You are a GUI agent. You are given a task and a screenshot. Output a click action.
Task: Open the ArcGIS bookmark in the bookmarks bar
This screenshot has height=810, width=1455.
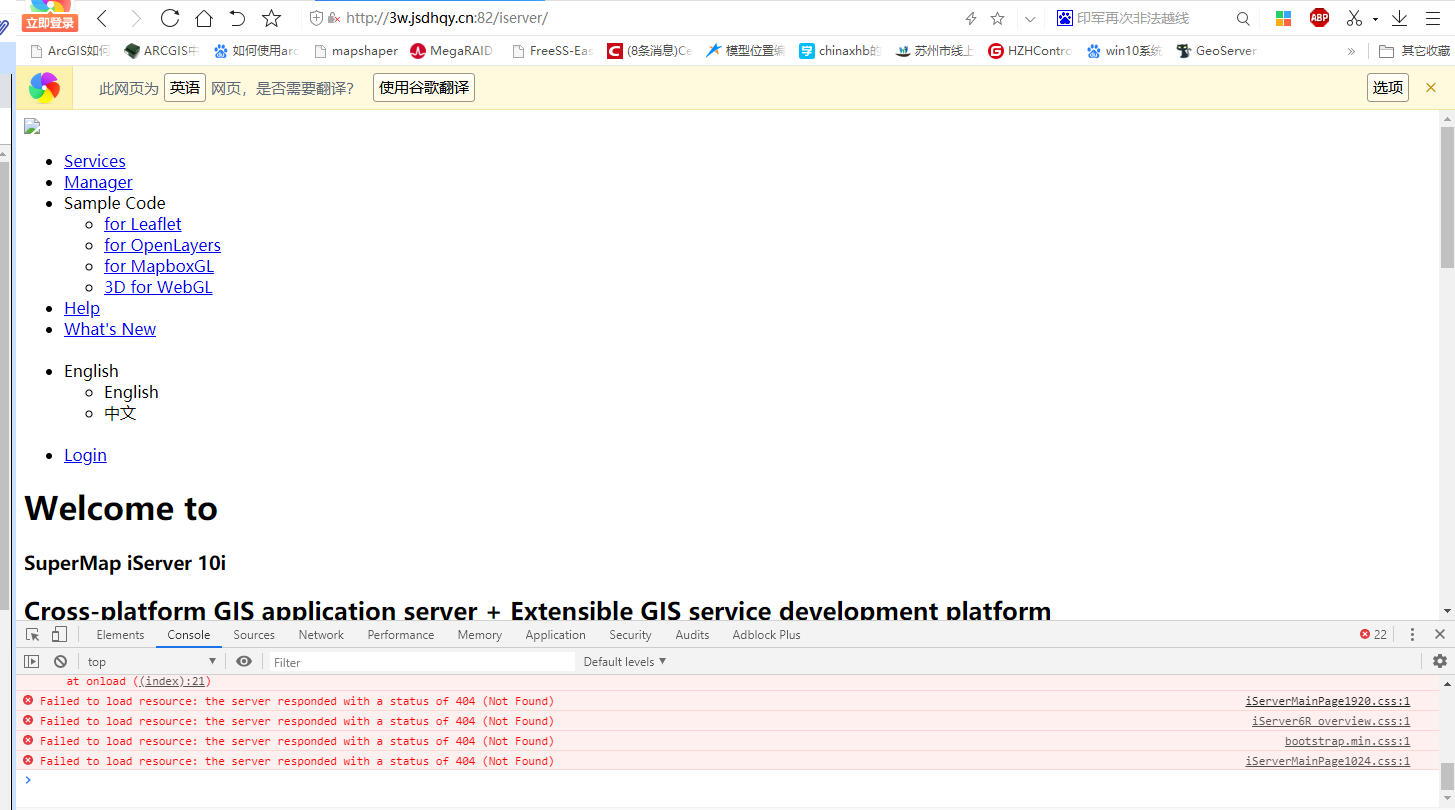click(70, 50)
